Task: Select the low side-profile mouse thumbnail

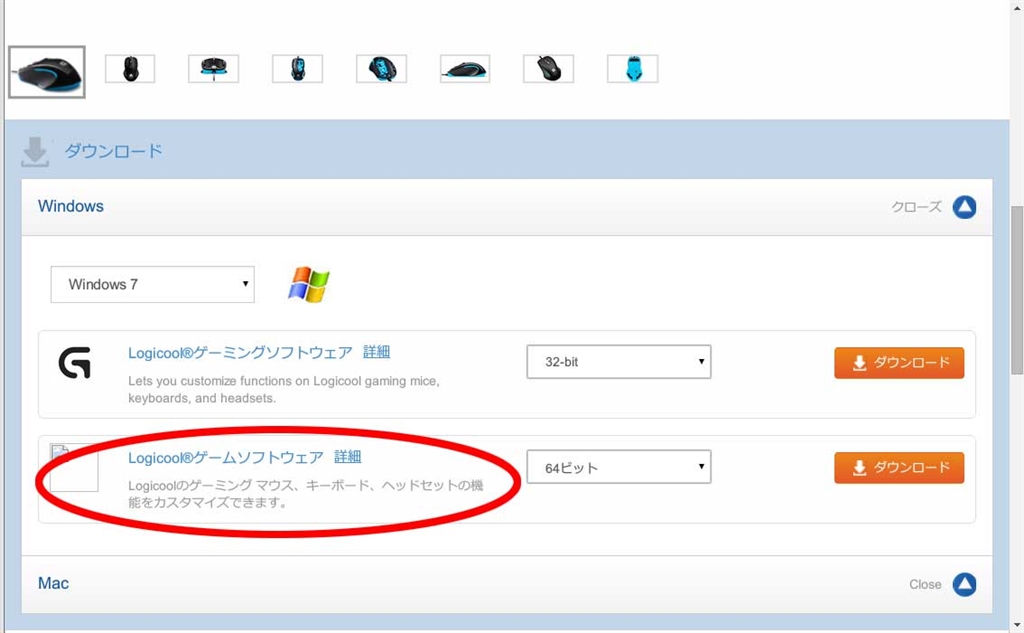Action: pos(465,69)
